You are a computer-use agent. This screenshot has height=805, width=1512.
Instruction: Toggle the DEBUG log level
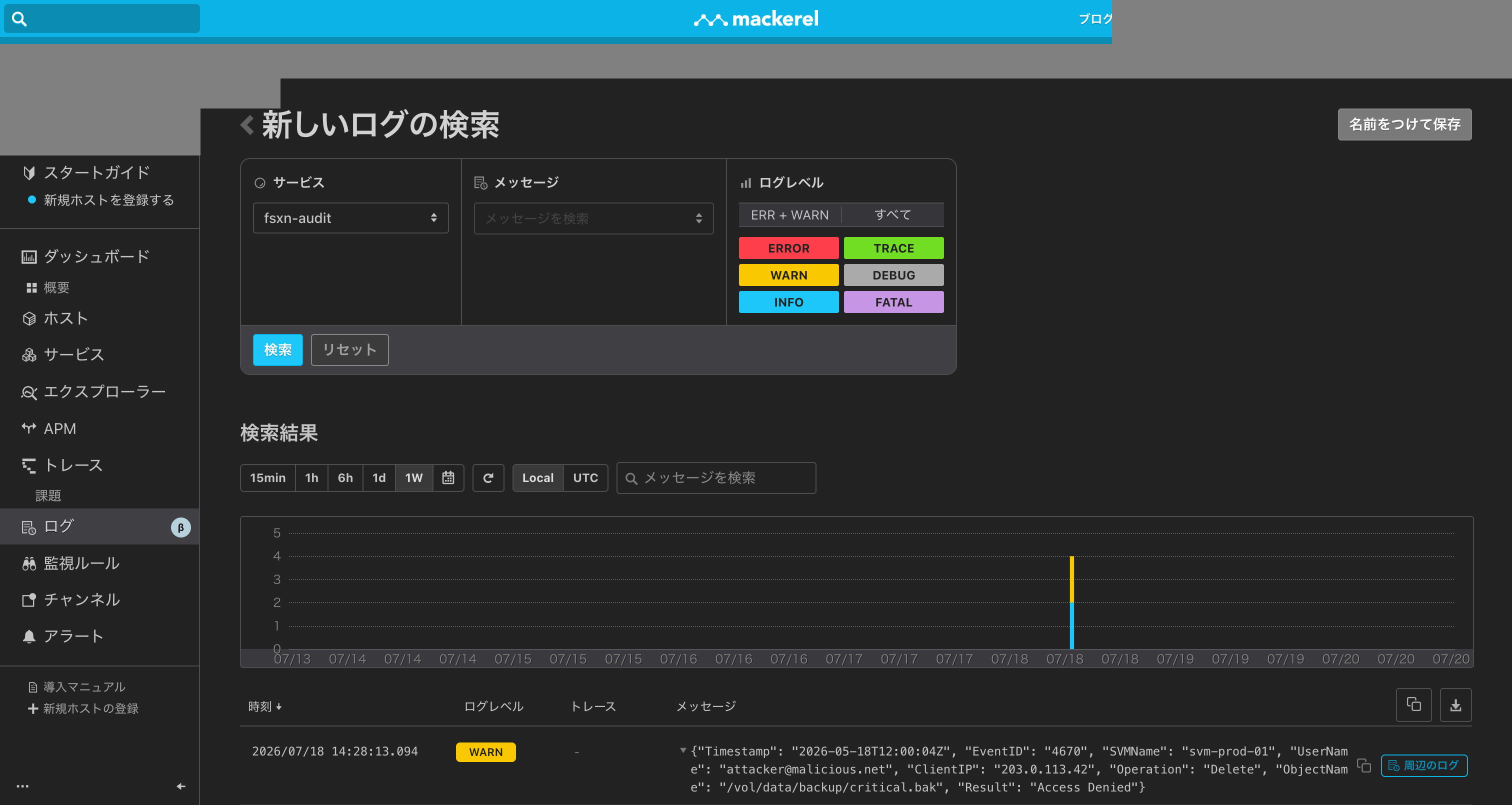(893, 275)
